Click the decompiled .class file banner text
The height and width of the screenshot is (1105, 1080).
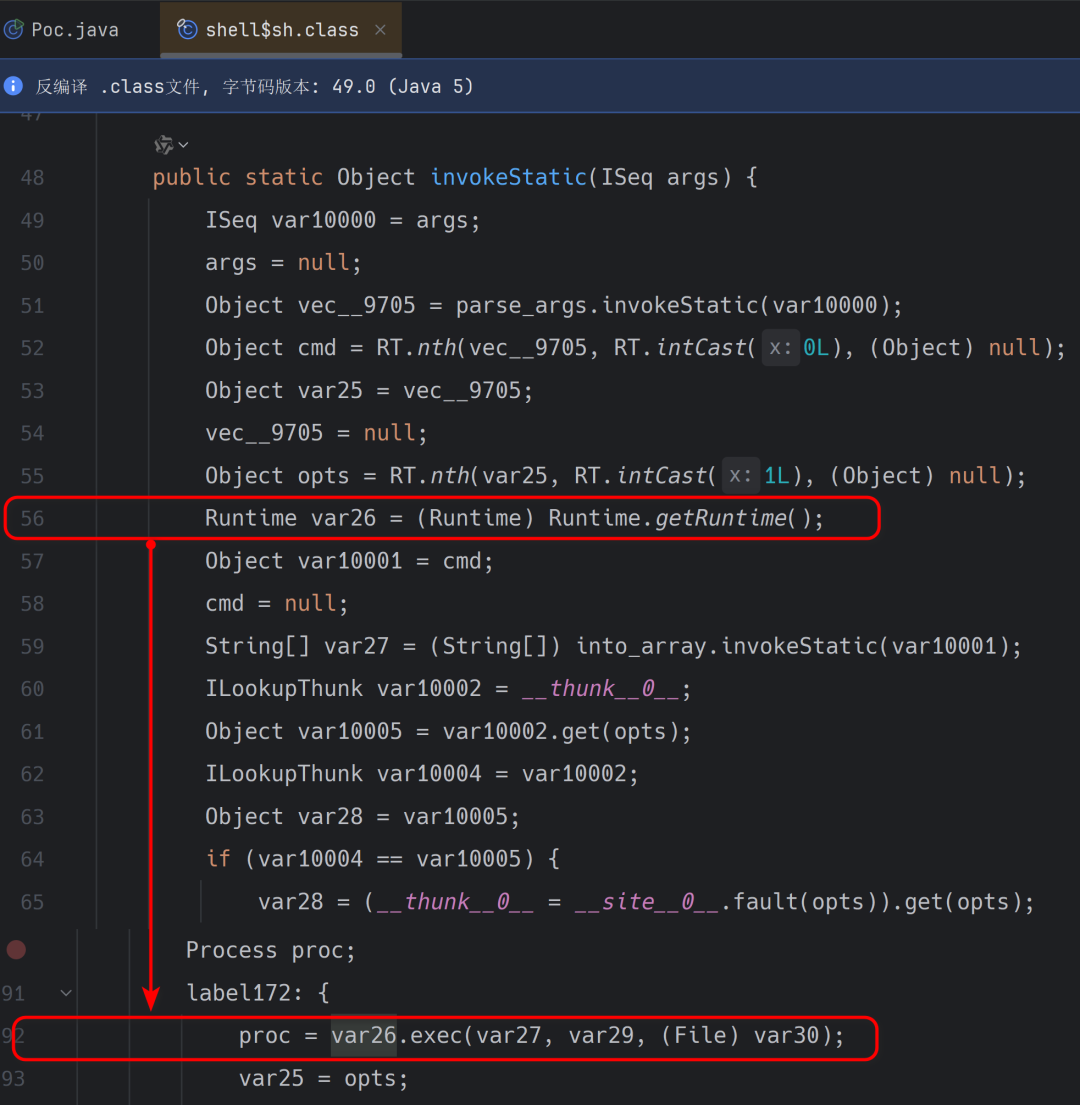(x=254, y=87)
